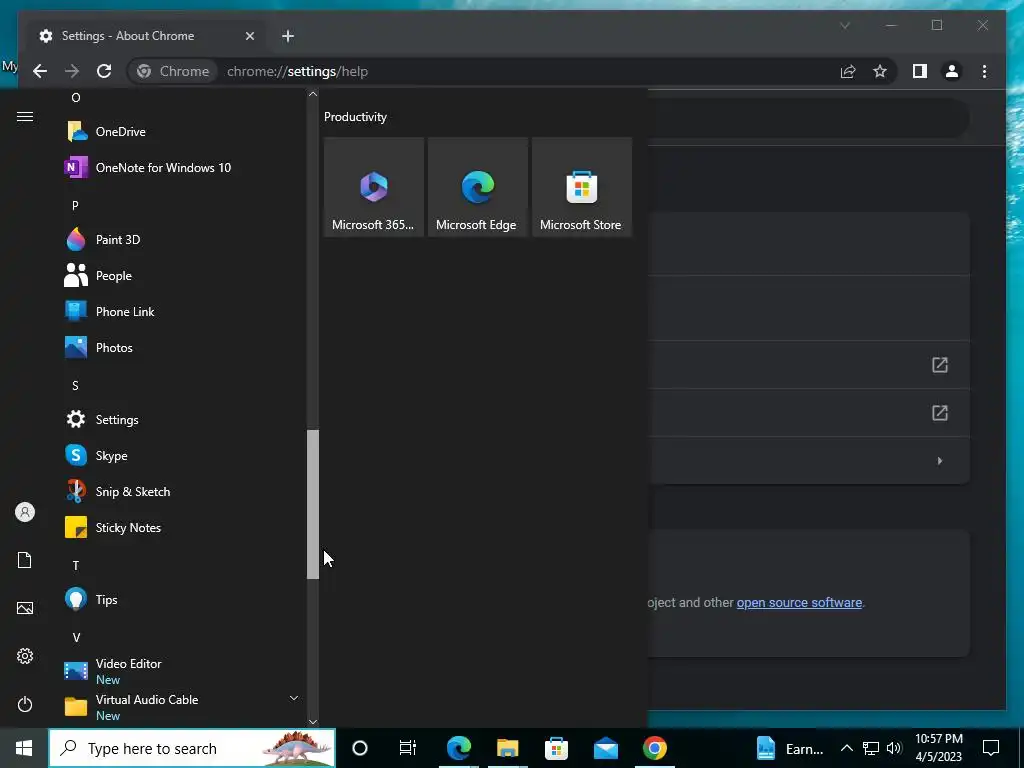Open Task View on the taskbar
Viewport: 1024px width, 768px height.
pyautogui.click(x=408, y=748)
